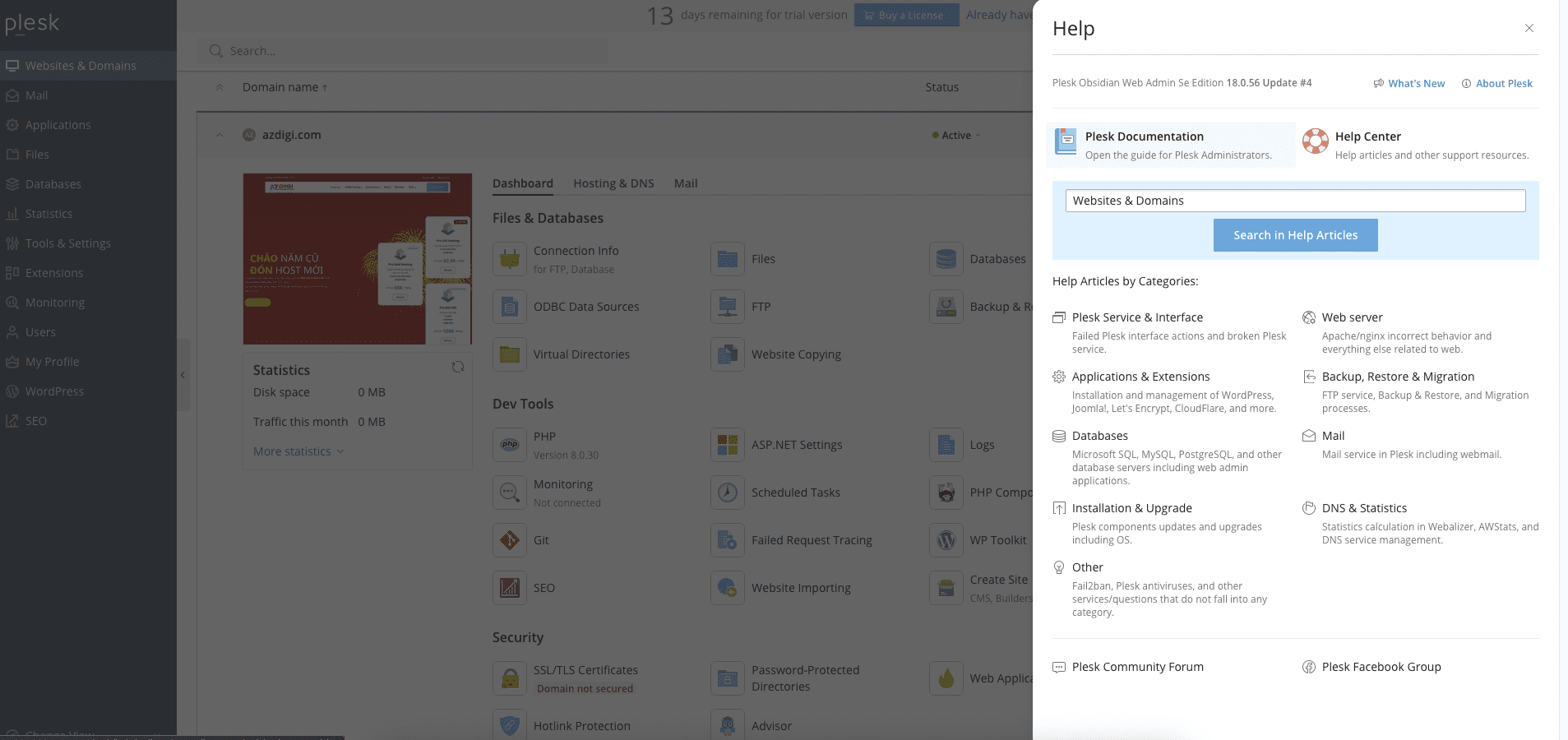This screenshot has height=740, width=1568.
Task: Collapse the azdigi.com domain row
Action: coord(220,135)
